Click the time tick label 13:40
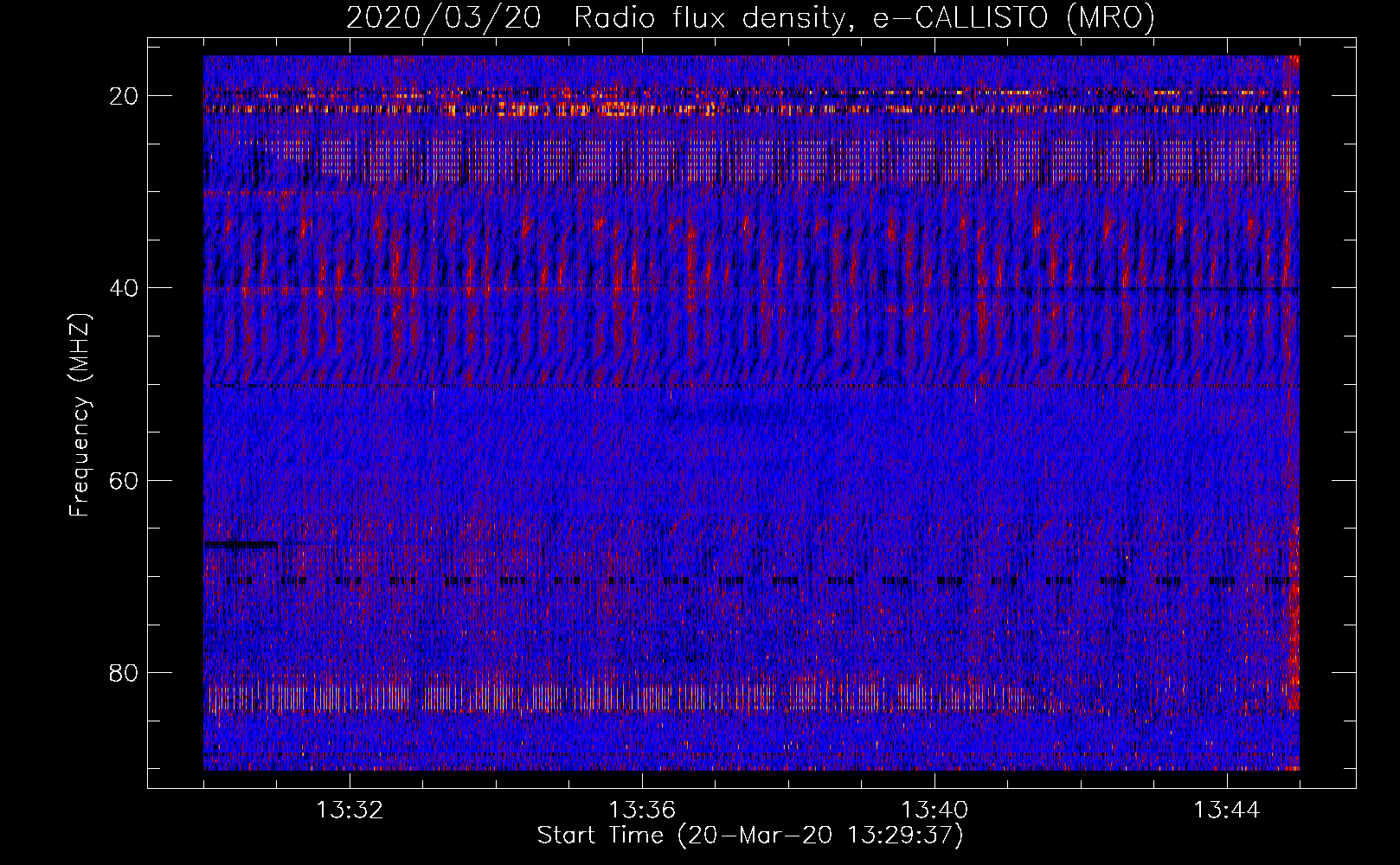 pyautogui.click(x=934, y=811)
